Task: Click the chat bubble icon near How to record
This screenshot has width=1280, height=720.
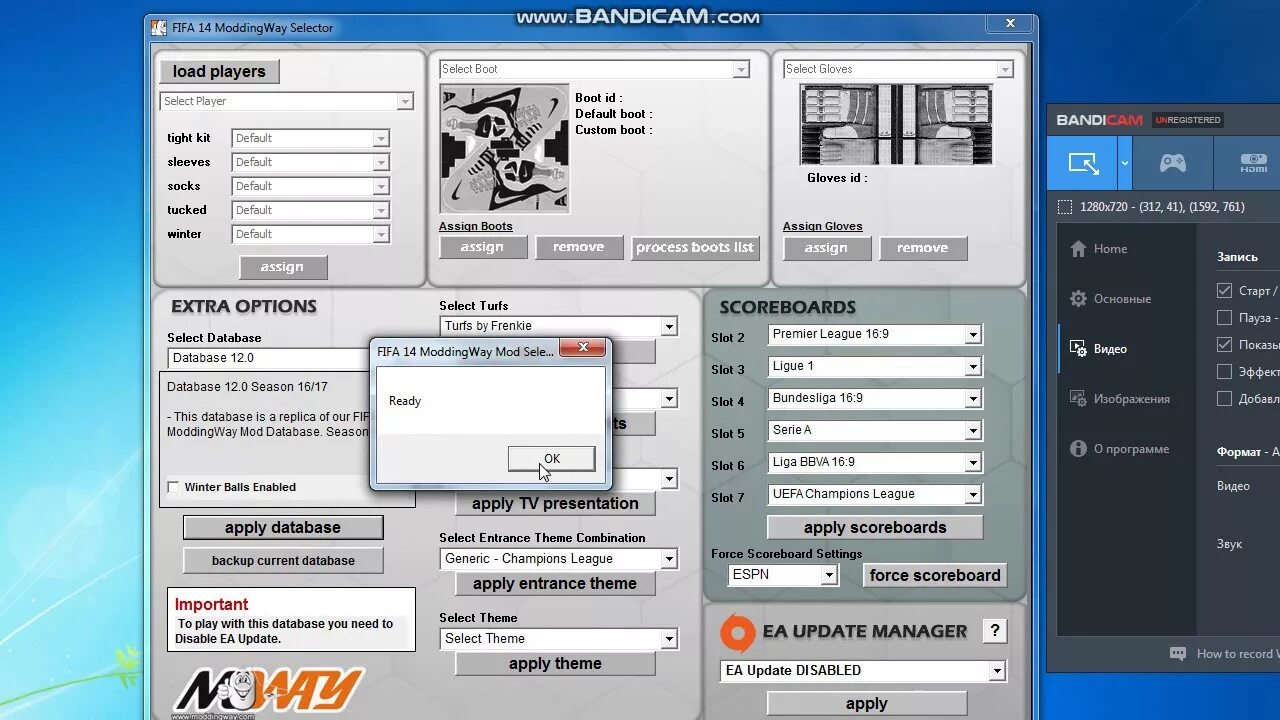Action: pos(1178,654)
